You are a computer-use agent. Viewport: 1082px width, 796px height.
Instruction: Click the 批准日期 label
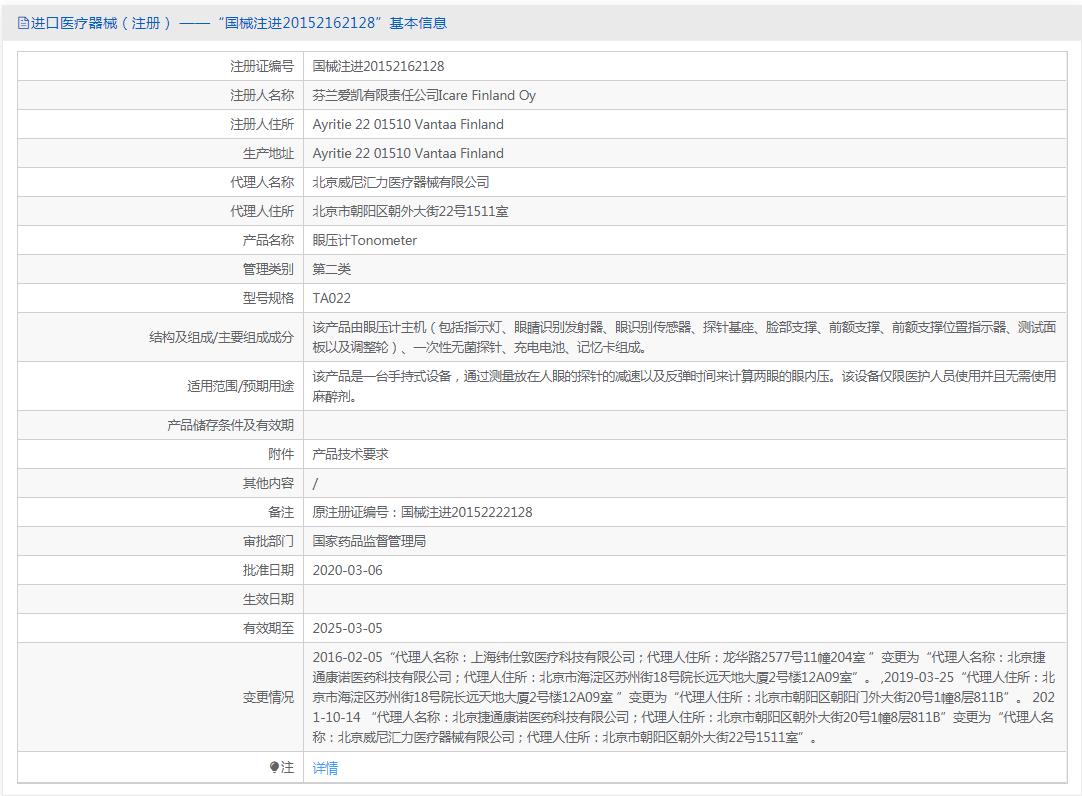click(x=268, y=570)
